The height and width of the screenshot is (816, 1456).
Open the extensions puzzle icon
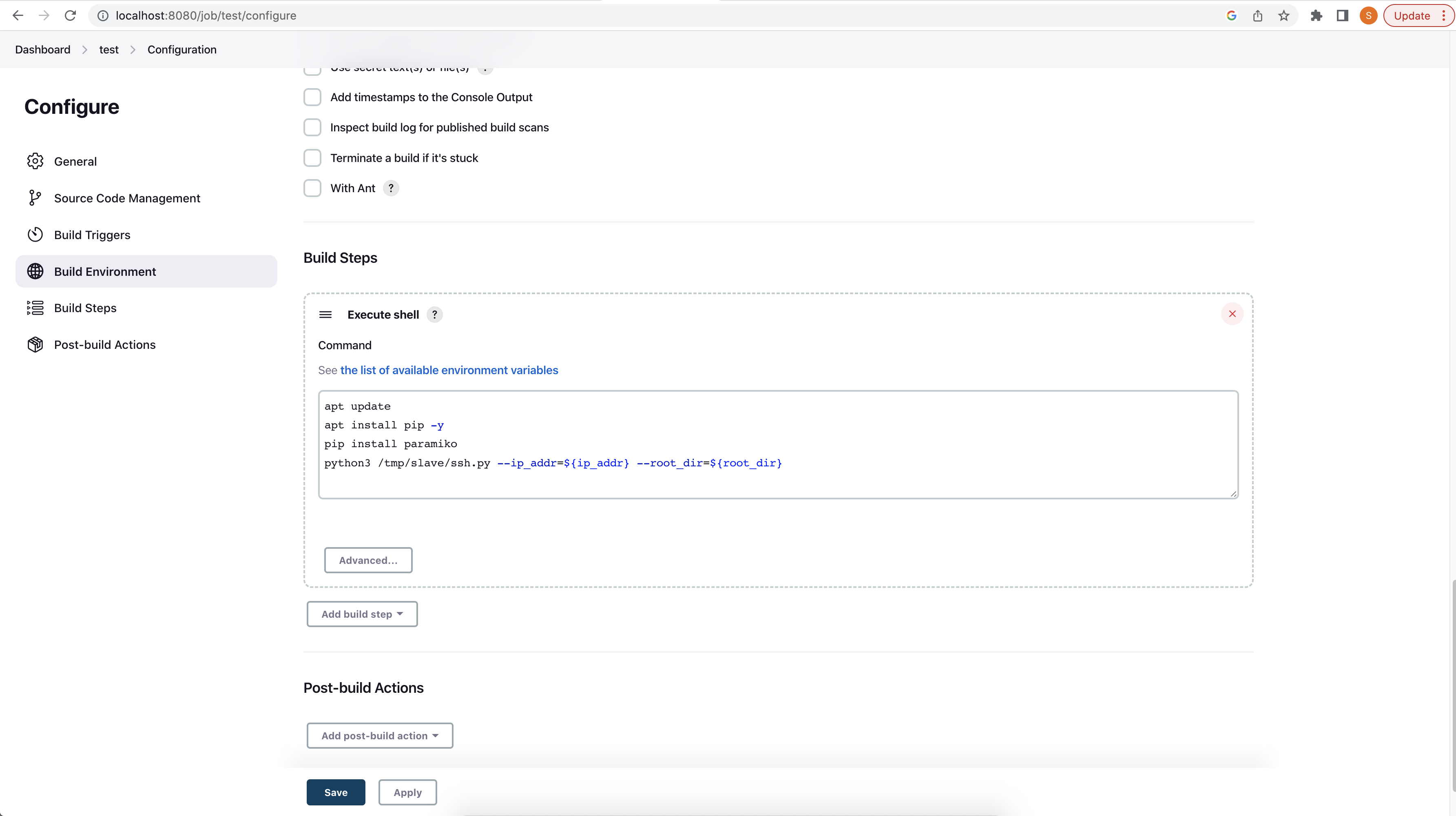[x=1317, y=15]
